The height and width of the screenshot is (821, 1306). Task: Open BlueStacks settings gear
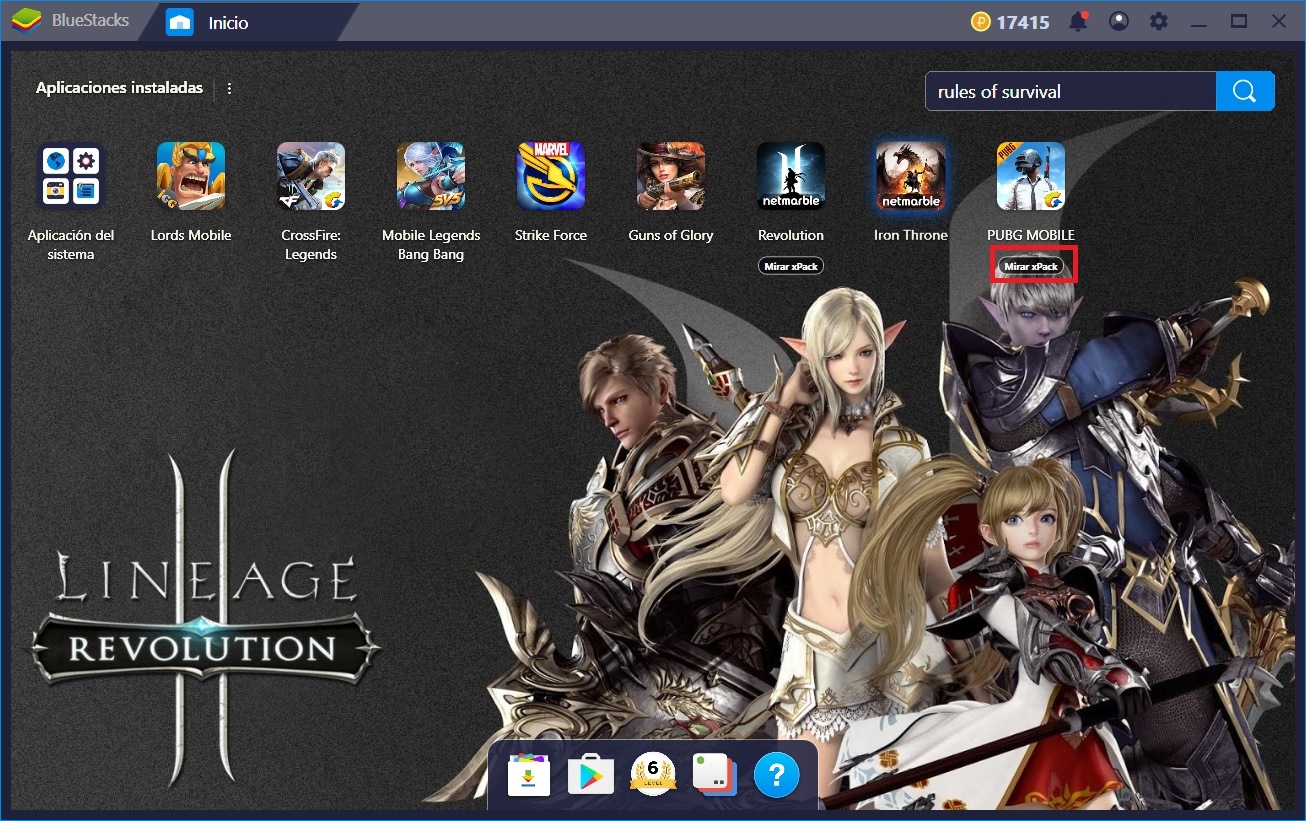(x=1159, y=21)
